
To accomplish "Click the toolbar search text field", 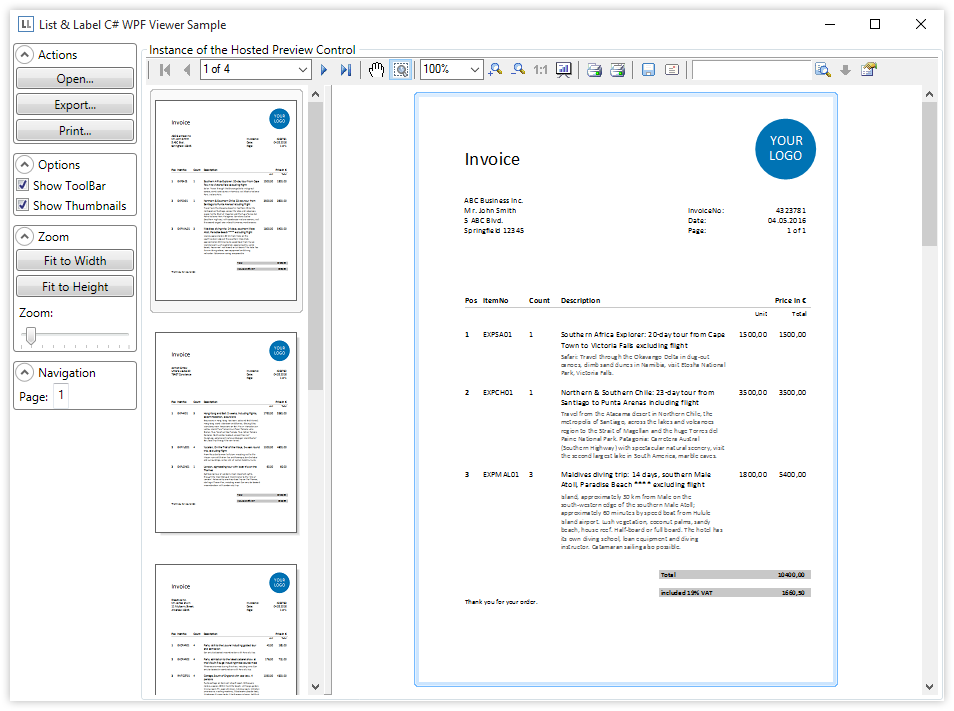I will click(751, 70).
